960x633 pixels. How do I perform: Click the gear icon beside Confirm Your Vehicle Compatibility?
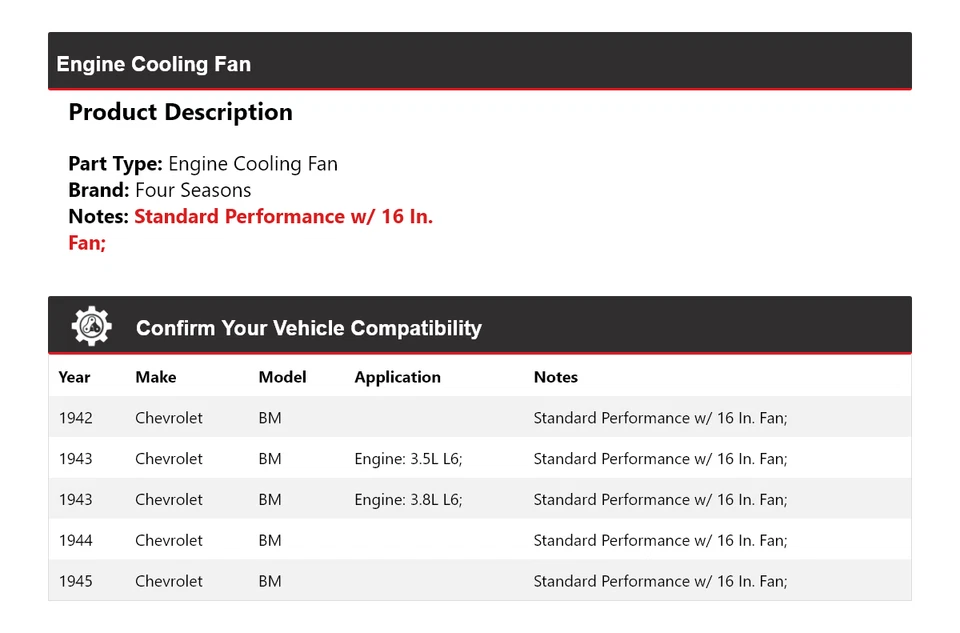(91, 327)
